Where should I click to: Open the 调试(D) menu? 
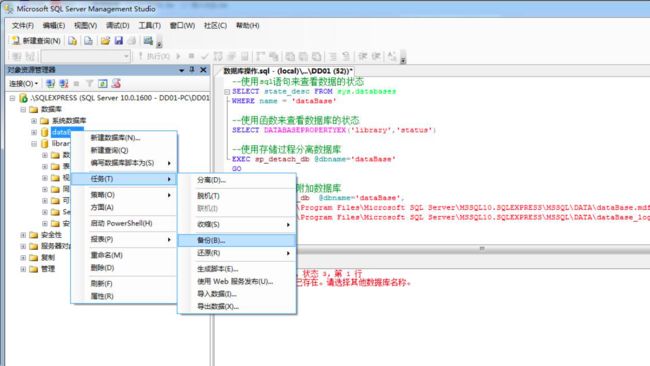(x=117, y=26)
